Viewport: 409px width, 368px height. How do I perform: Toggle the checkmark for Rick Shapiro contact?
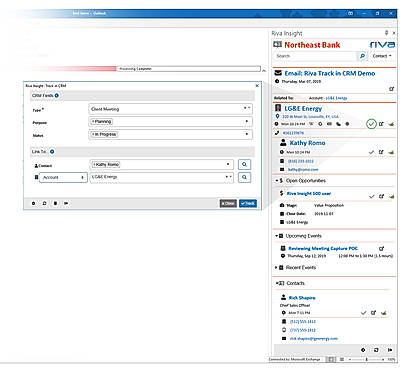click(x=363, y=313)
